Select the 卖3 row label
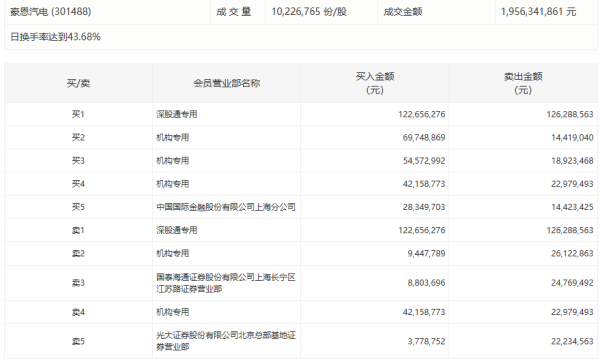 click(78, 283)
